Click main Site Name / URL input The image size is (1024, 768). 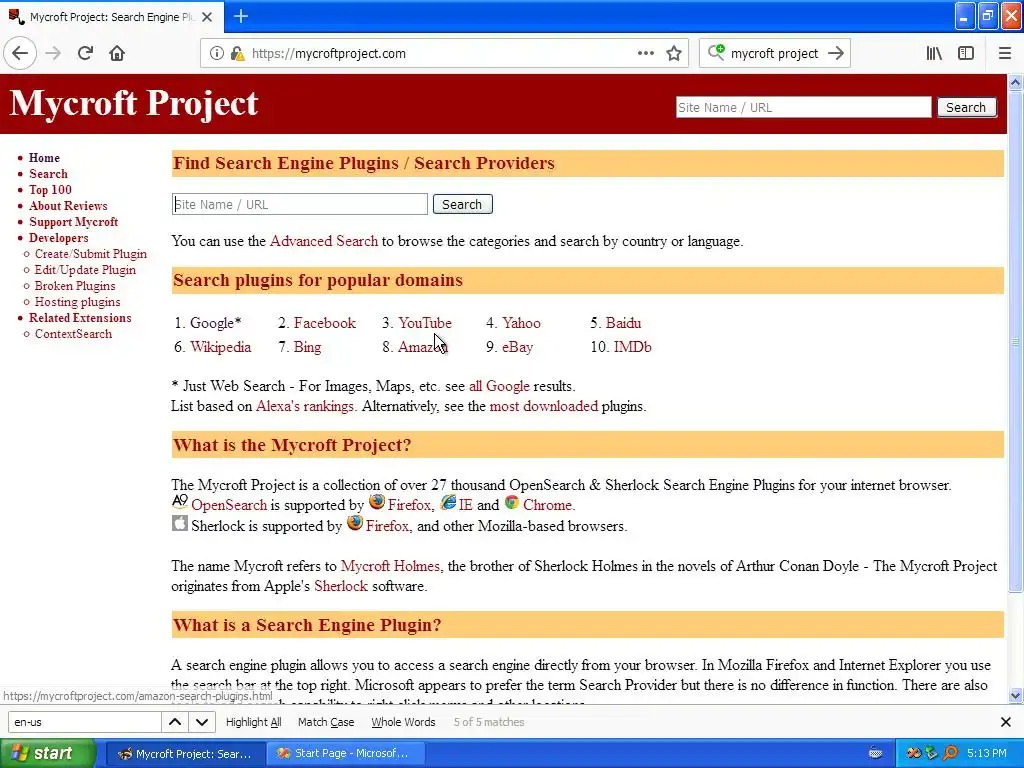[x=300, y=204]
